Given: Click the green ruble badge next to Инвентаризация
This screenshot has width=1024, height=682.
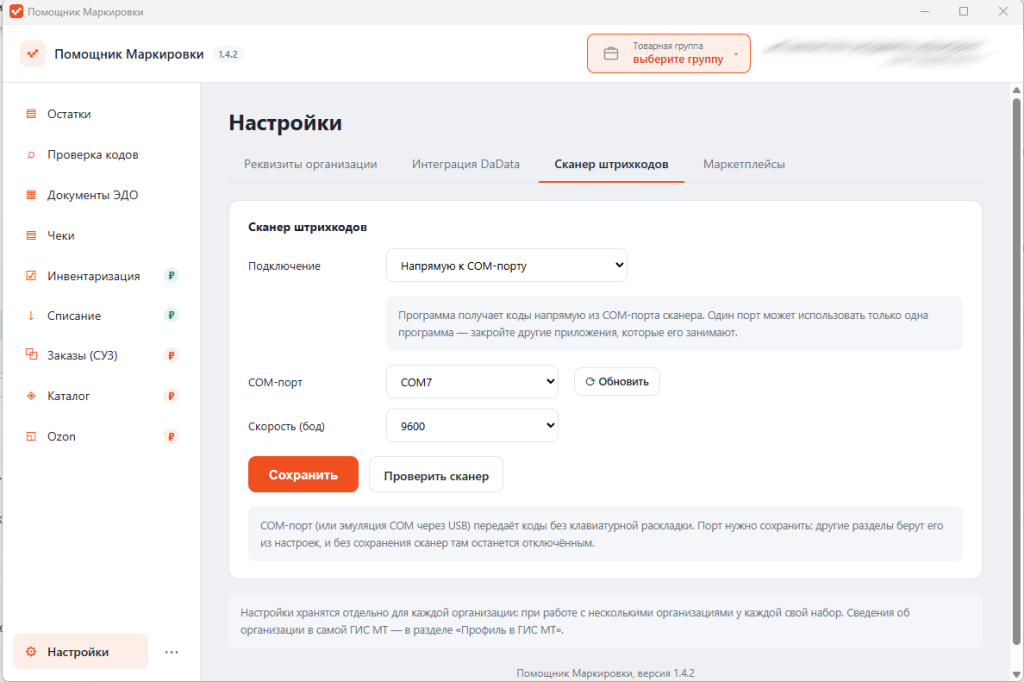Looking at the screenshot, I should coord(171,276).
